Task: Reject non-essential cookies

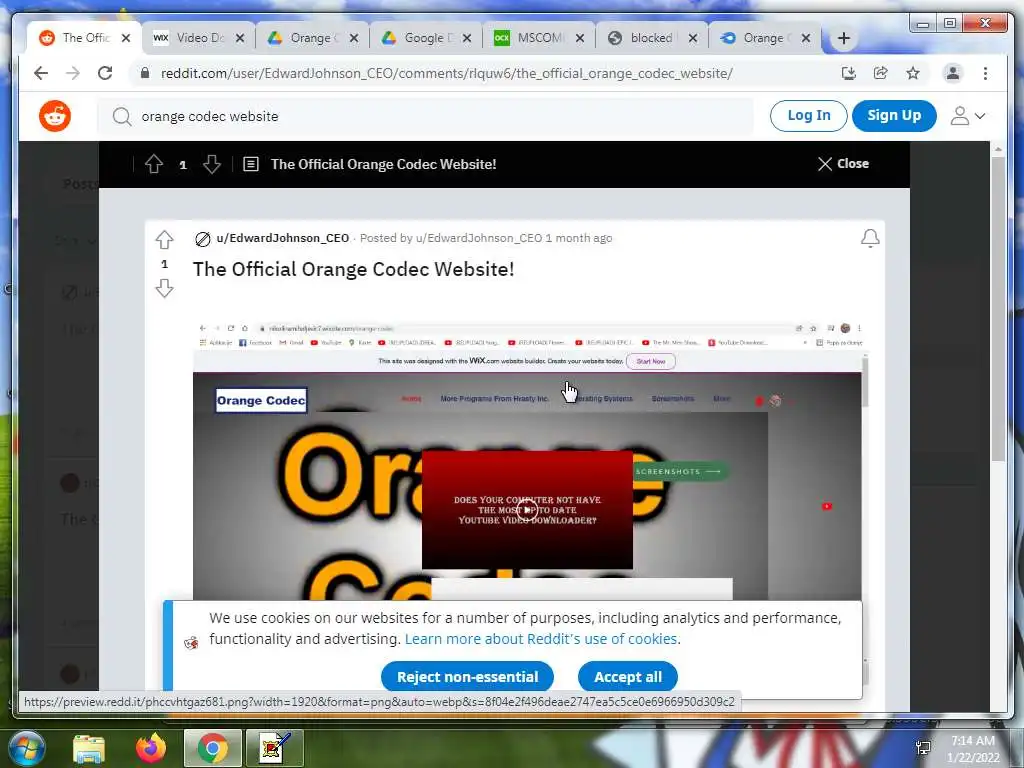Action: pyautogui.click(x=468, y=677)
